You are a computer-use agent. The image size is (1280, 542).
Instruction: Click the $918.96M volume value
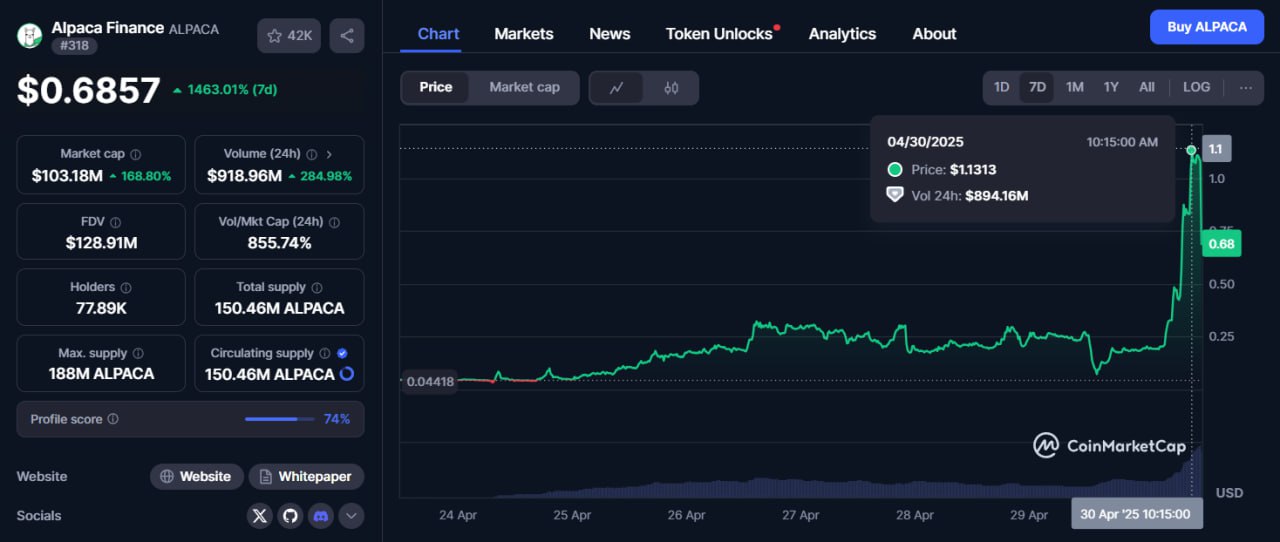pyautogui.click(x=244, y=175)
